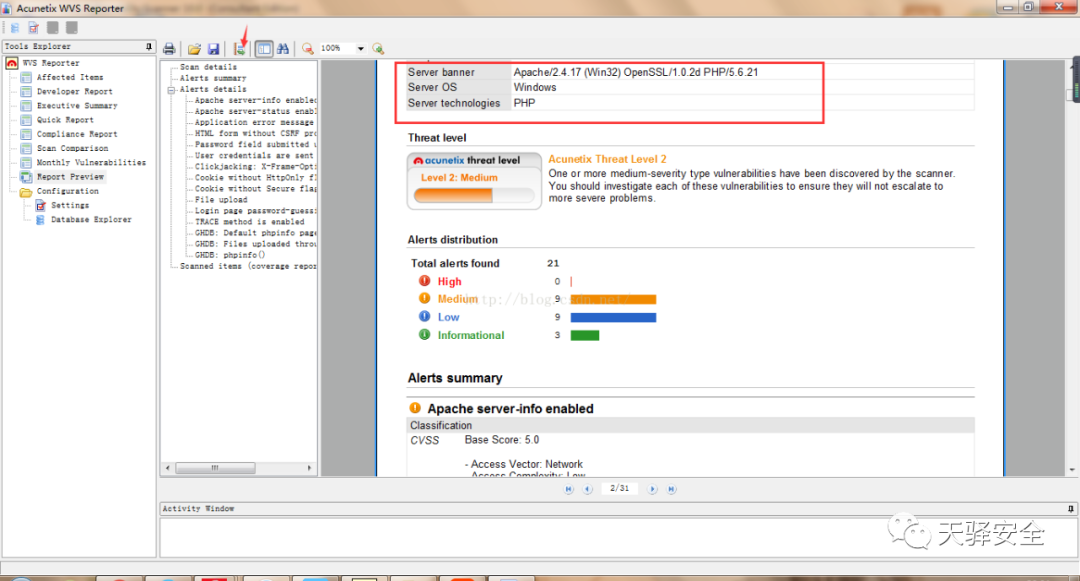Toggle the report outline pane button
Screen dimensions: 1080x581
point(264,49)
